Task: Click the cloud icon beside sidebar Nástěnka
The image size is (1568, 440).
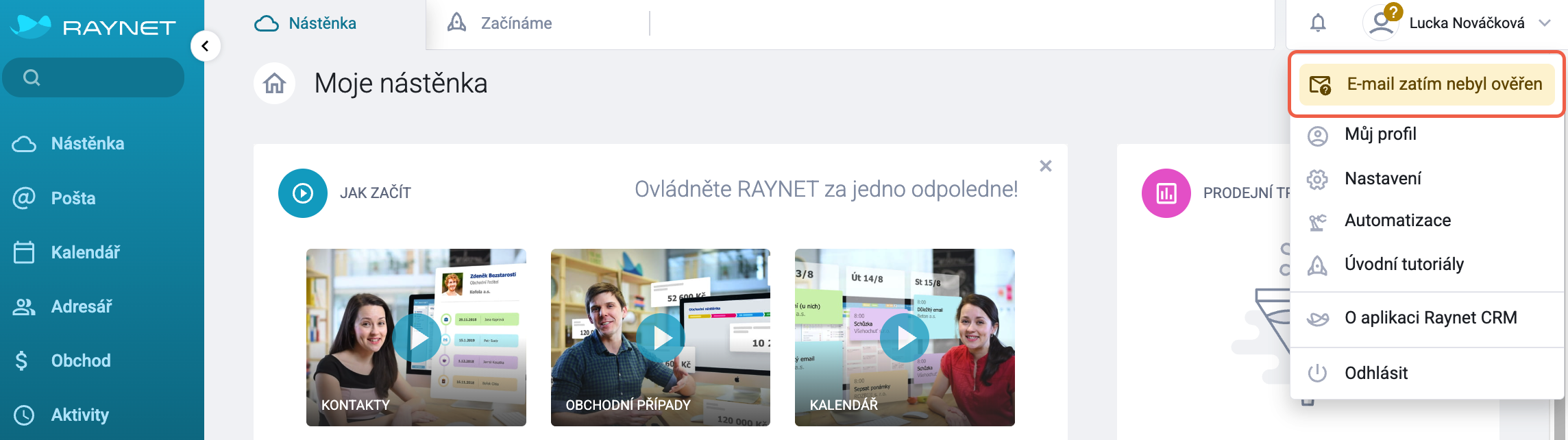Action: pos(24,144)
